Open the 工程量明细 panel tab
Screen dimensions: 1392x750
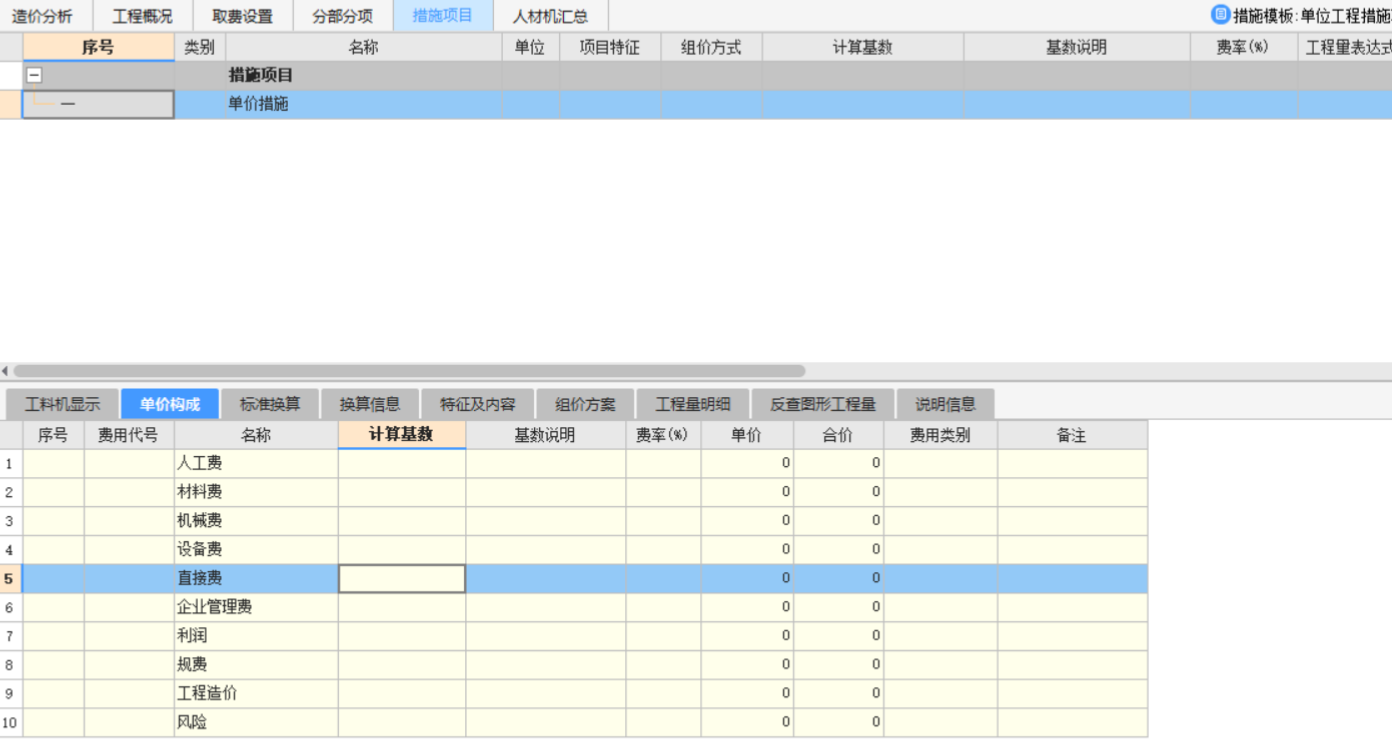(x=693, y=404)
